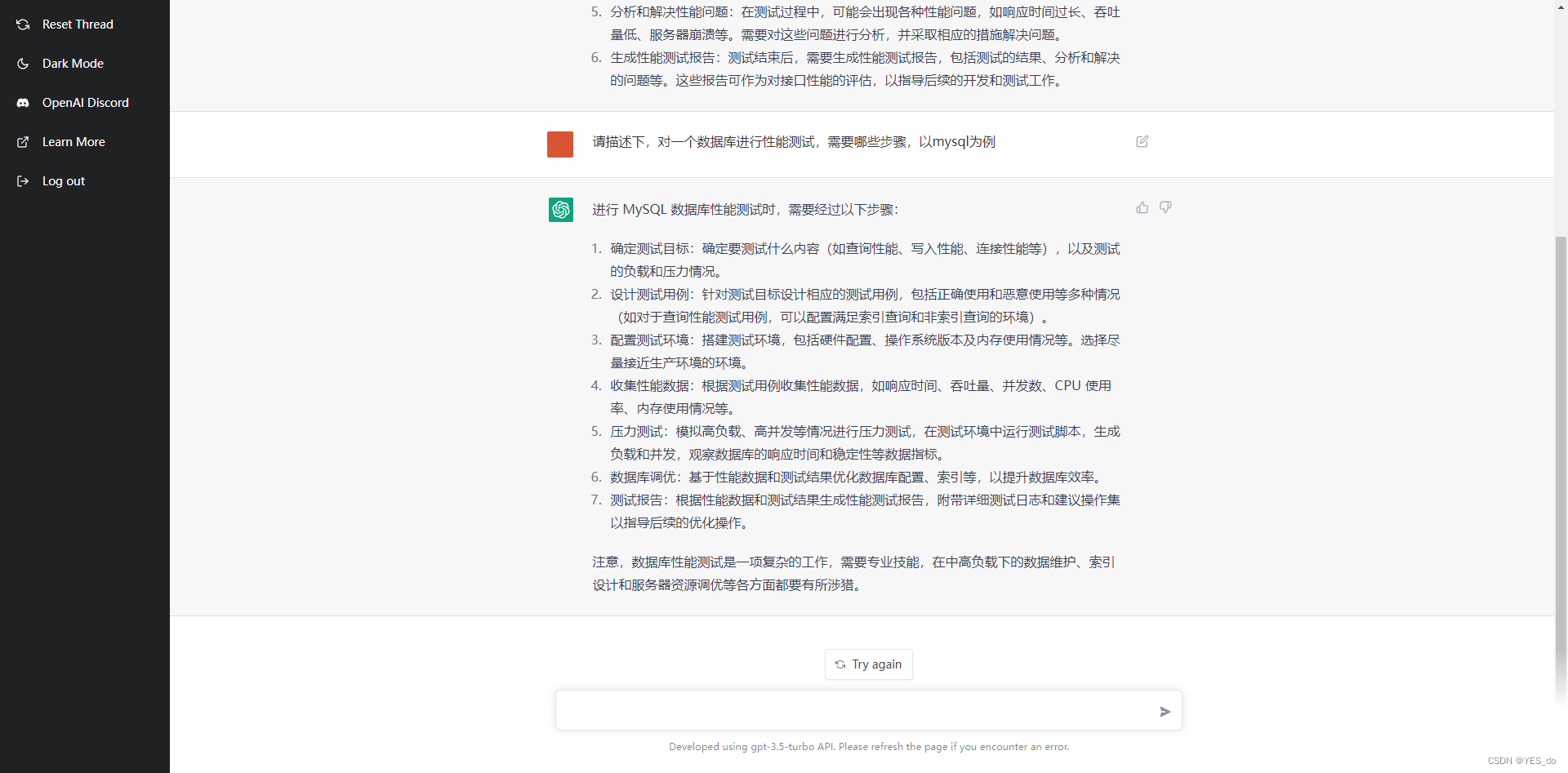Click the Discord logo icon in sidebar
Viewport: 1568px width, 773px height.
pos(23,103)
